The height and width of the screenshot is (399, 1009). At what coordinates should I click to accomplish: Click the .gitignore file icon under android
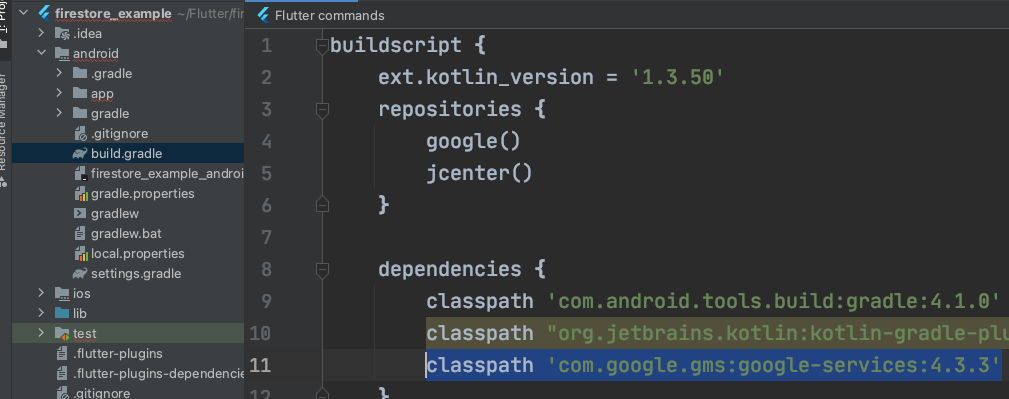(x=80, y=133)
